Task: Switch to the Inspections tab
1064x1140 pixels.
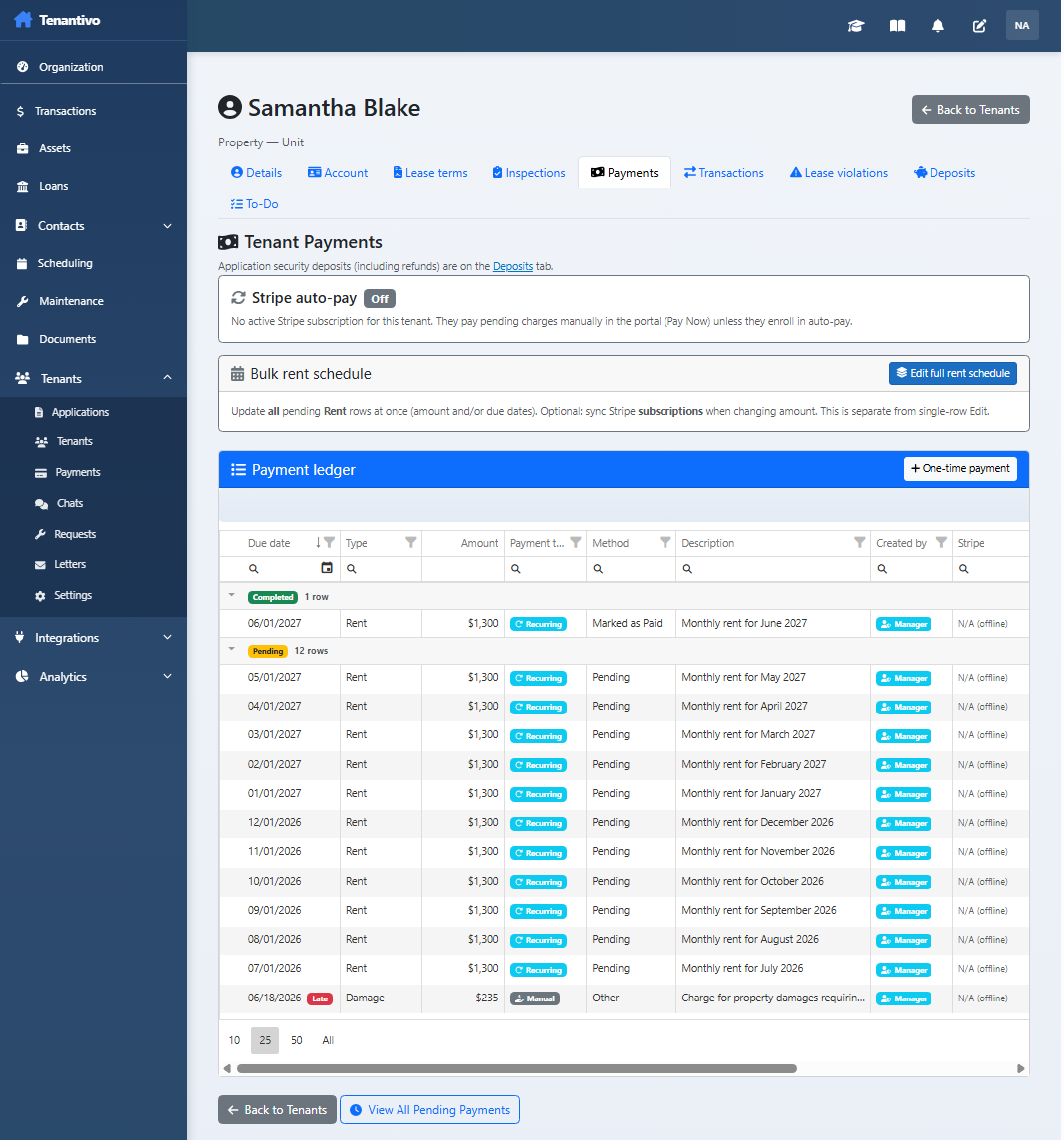Action: tap(529, 173)
